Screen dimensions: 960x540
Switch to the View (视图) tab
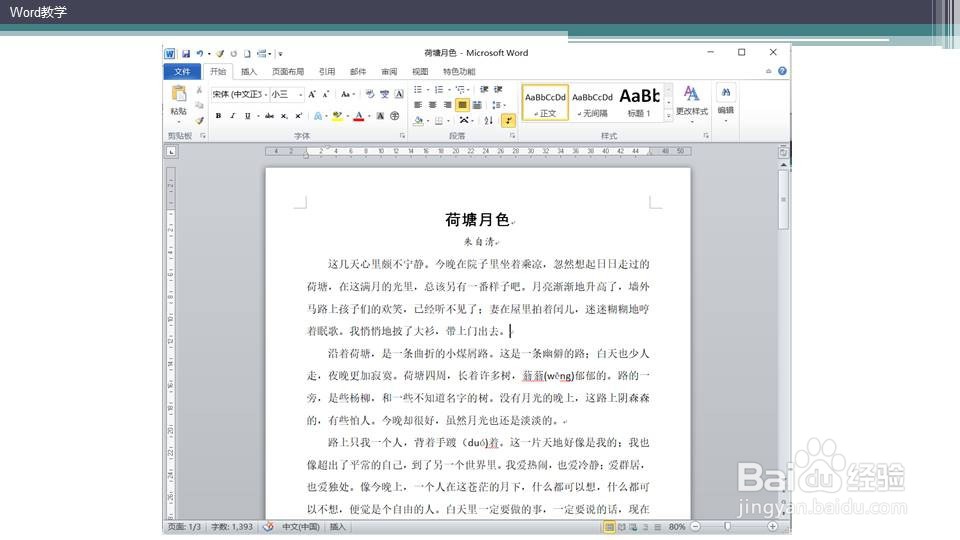420,72
